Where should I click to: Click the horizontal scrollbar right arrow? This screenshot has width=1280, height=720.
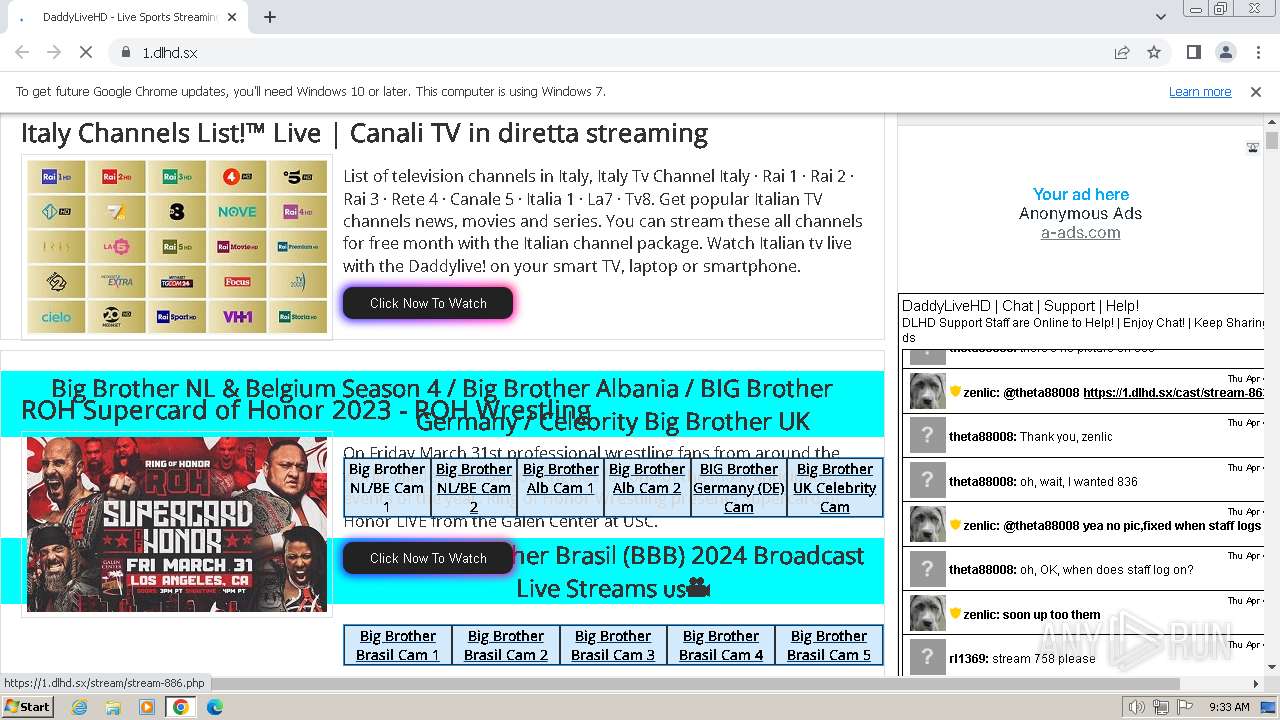(x=1256, y=684)
